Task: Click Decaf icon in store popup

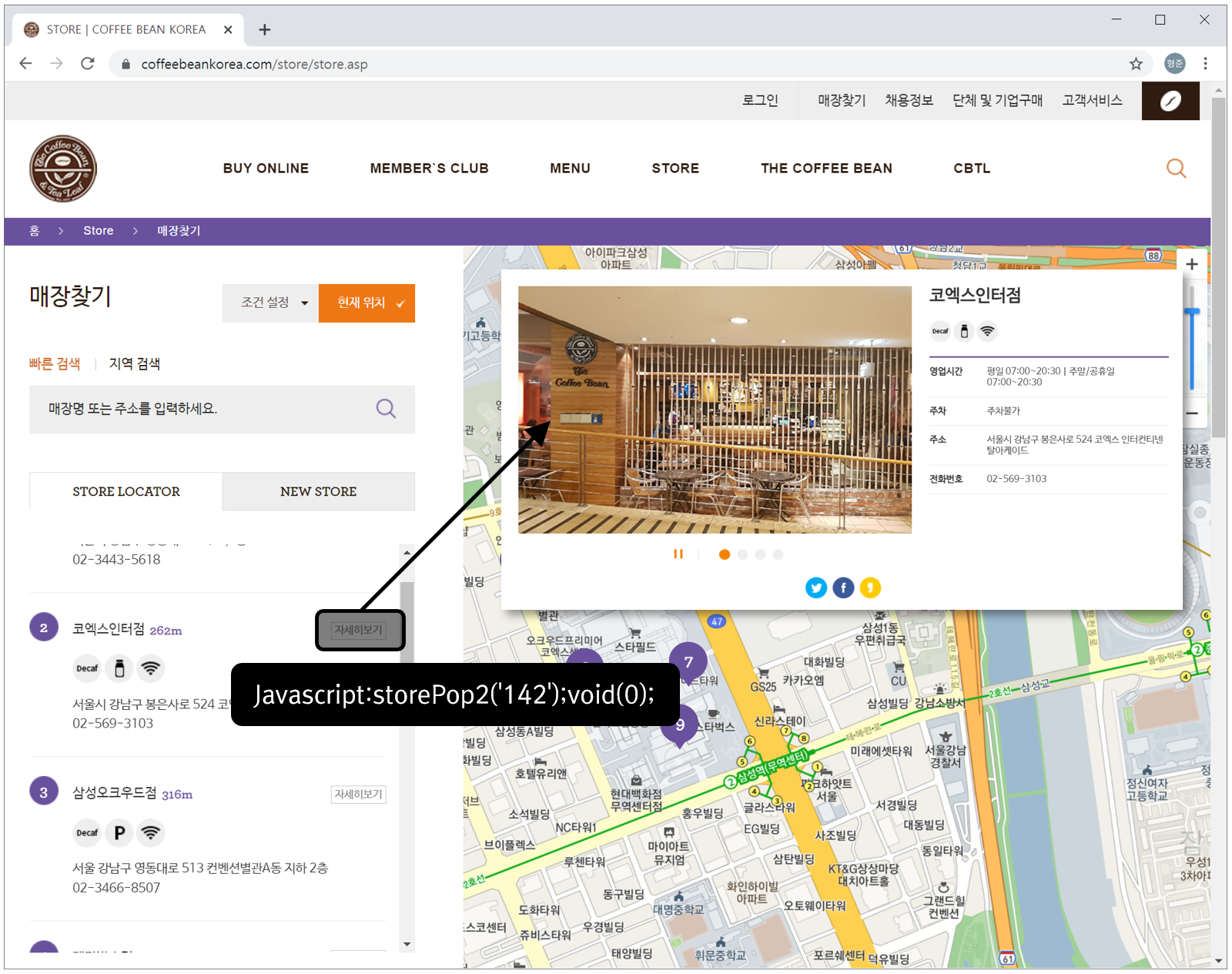Action: coord(940,331)
